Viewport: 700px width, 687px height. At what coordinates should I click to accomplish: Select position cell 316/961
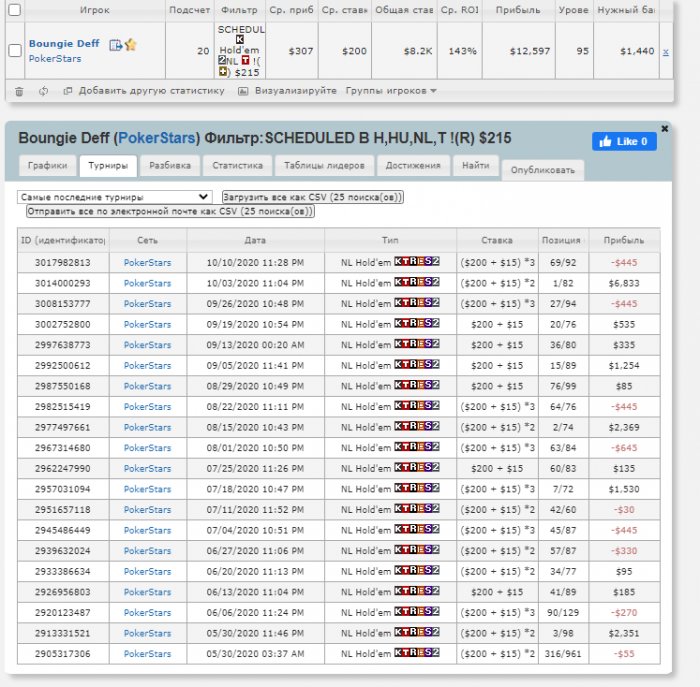click(563, 654)
